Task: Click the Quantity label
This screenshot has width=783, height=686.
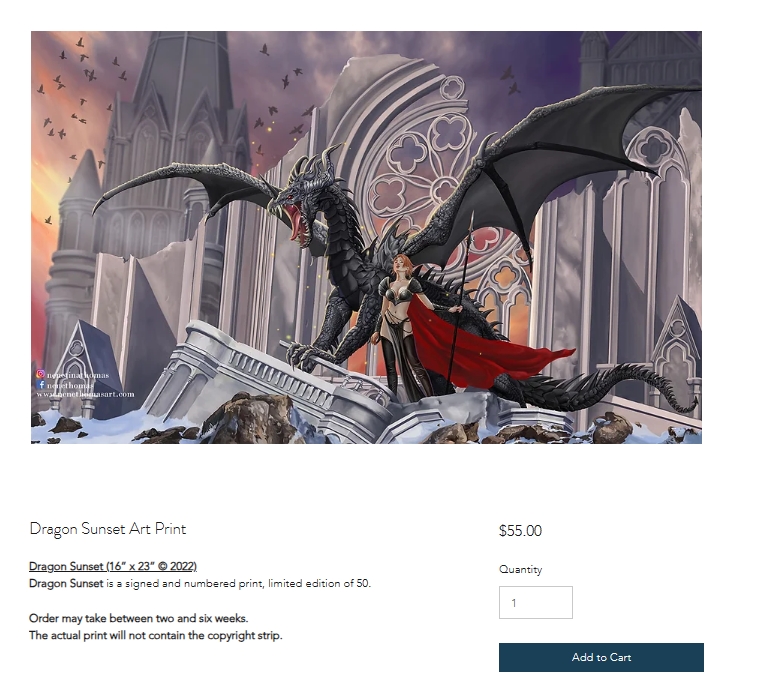Action: tap(520, 569)
